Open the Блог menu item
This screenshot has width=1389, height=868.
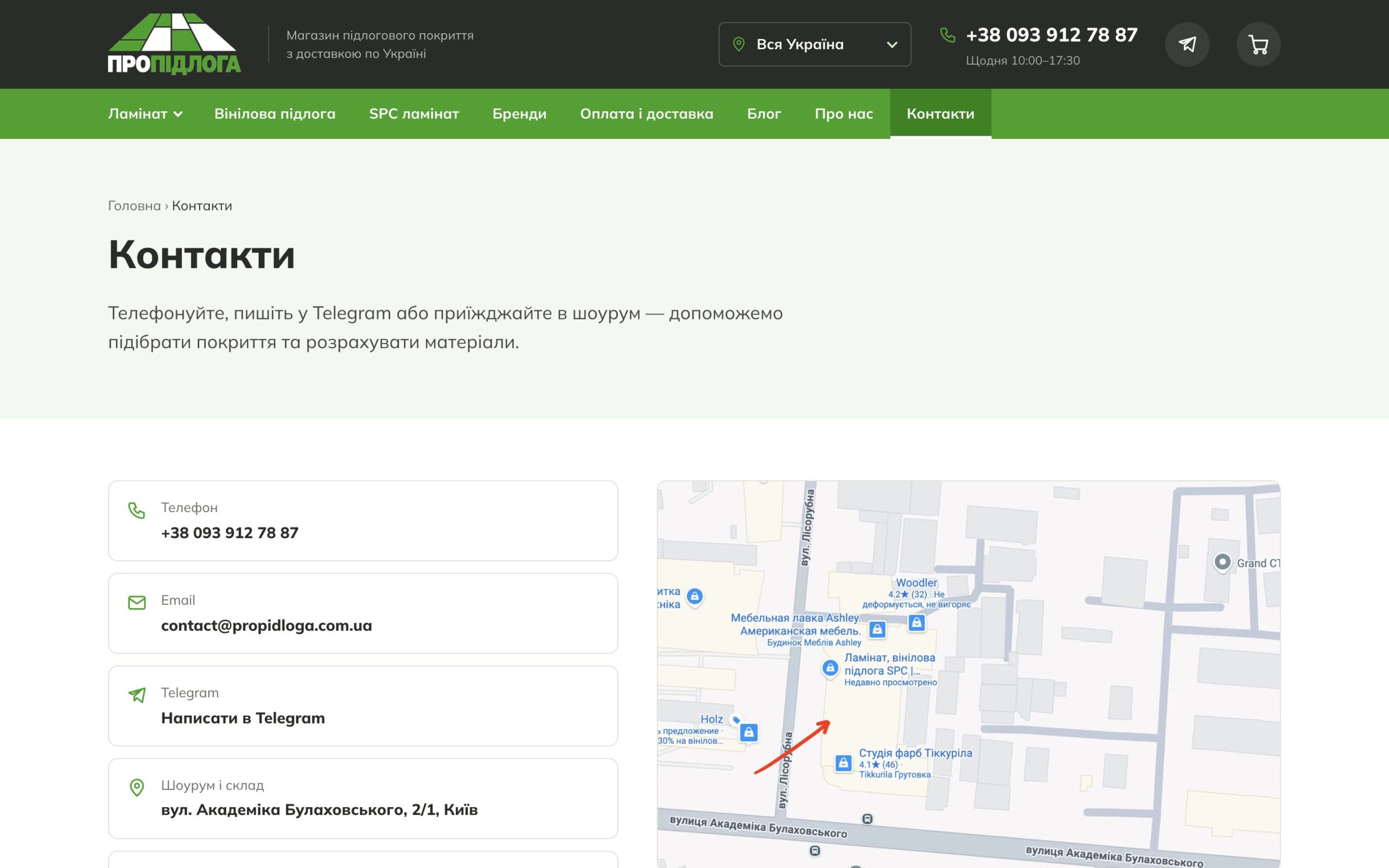point(764,114)
